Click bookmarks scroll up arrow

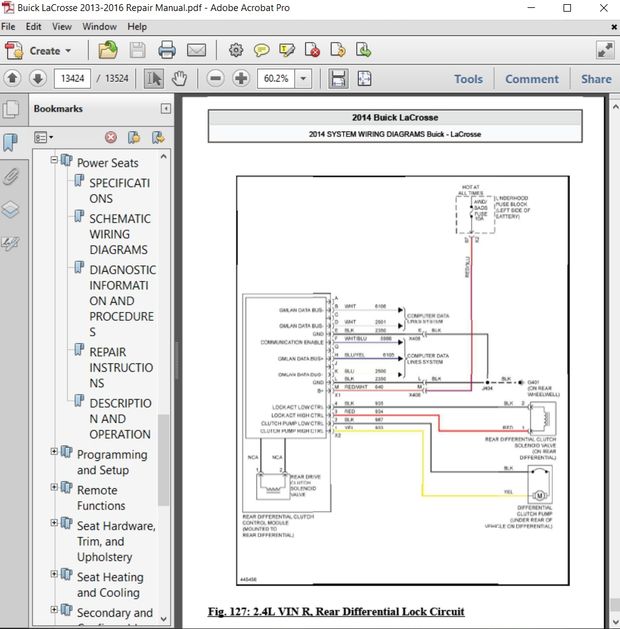(164, 157)
